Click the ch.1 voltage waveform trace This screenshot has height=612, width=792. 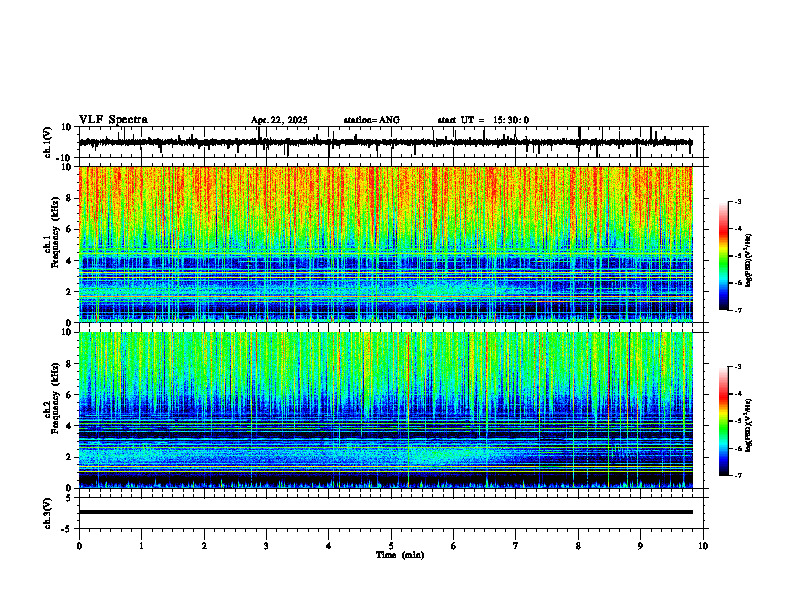click(x=385, y=142)
